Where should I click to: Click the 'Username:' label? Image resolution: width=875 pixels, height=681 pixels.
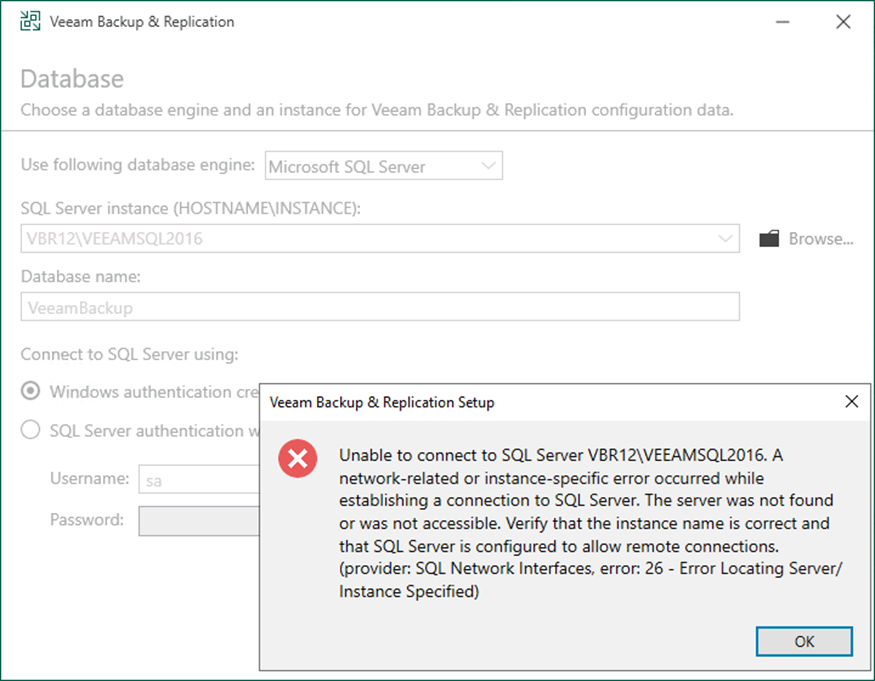pos(89,478)
